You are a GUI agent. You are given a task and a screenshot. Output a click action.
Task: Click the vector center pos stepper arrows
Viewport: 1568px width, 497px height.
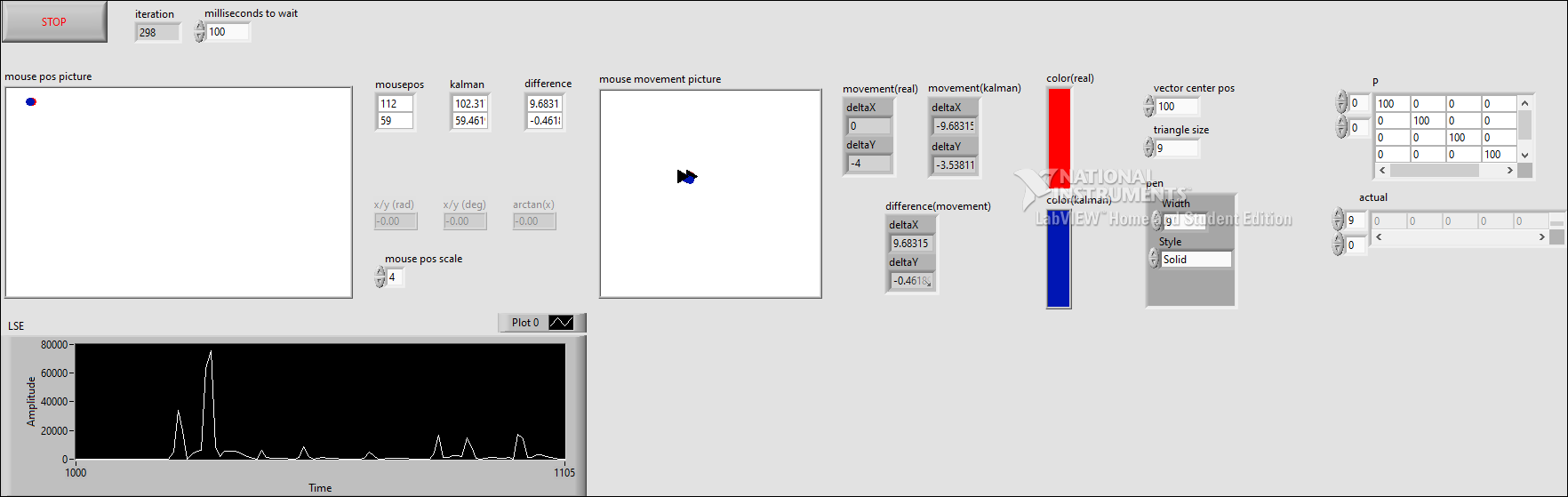point(1149,107)
